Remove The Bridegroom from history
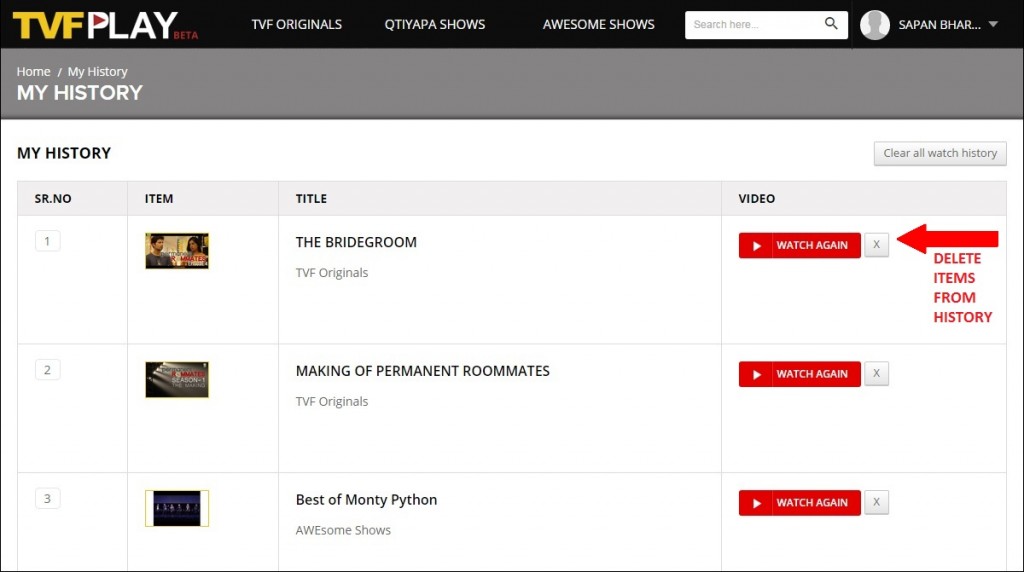Image resolution: width=1024 pixels, height=572 pixels. pyautogui.click(x=876, y=244)
